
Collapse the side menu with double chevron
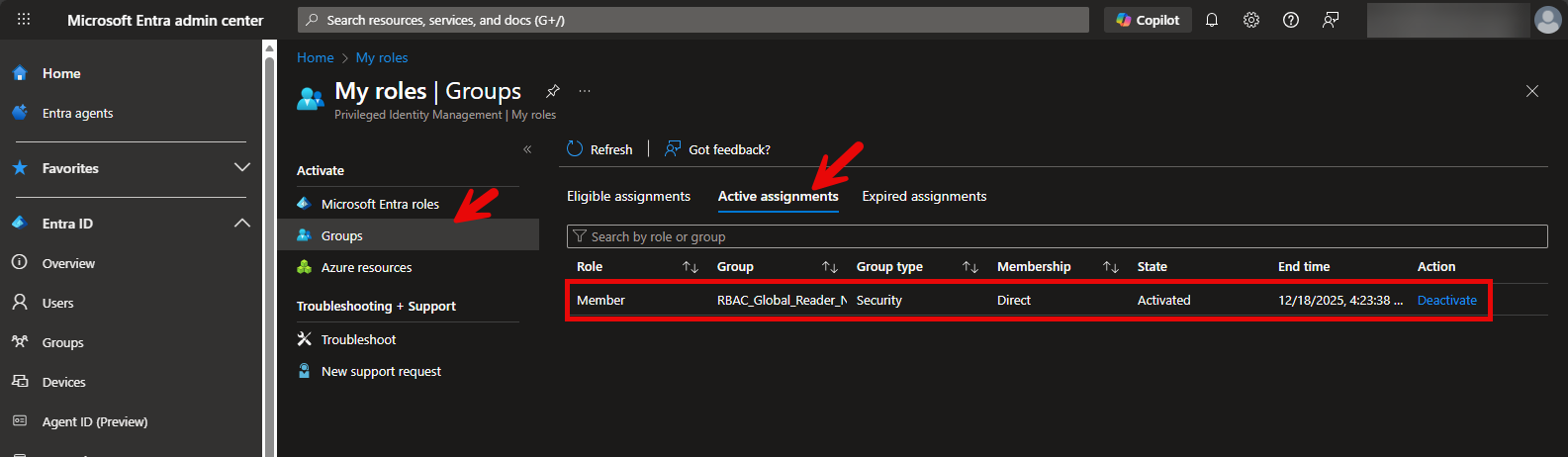pos(527,149)
